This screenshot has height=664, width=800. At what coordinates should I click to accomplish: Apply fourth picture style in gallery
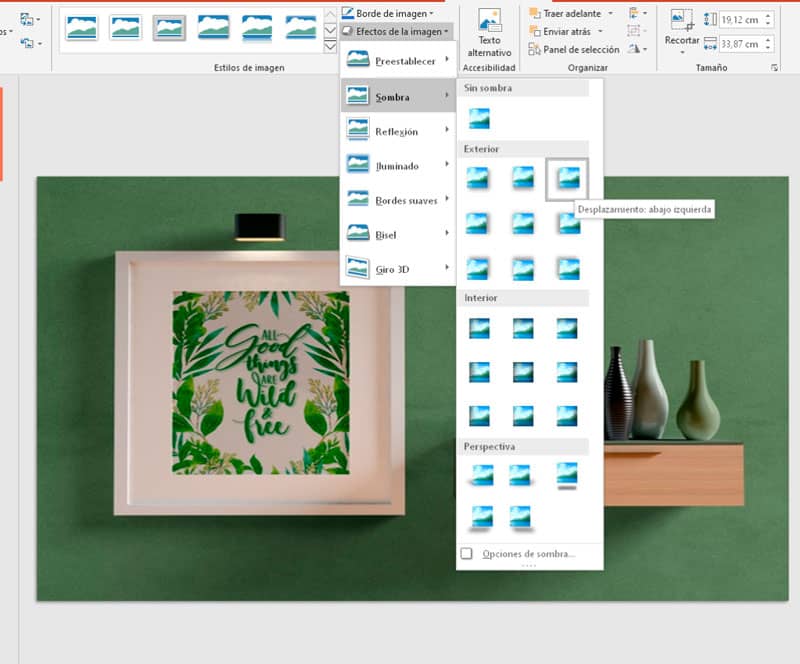(x=213, y=28)
